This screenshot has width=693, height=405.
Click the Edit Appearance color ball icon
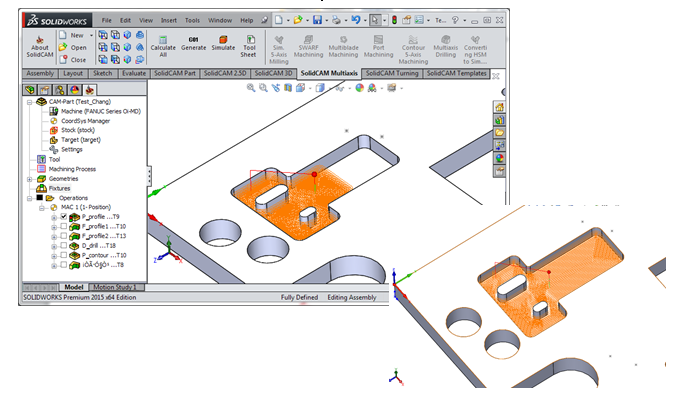[x=360, y=88]
